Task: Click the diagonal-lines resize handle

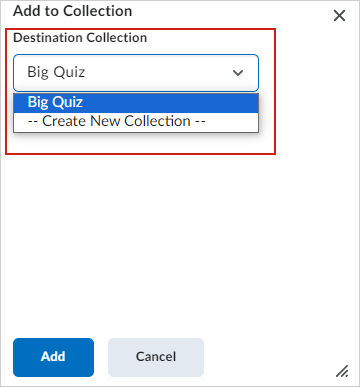Action: (x=342, y=371)
